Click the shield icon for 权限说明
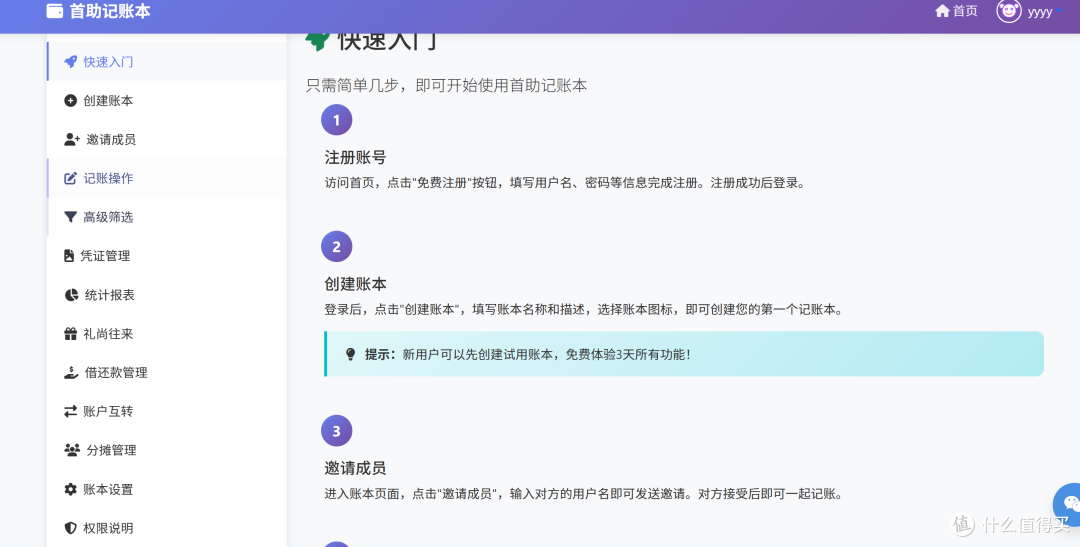Viewport: 1080px width, 547px height. tap(70, 528)
